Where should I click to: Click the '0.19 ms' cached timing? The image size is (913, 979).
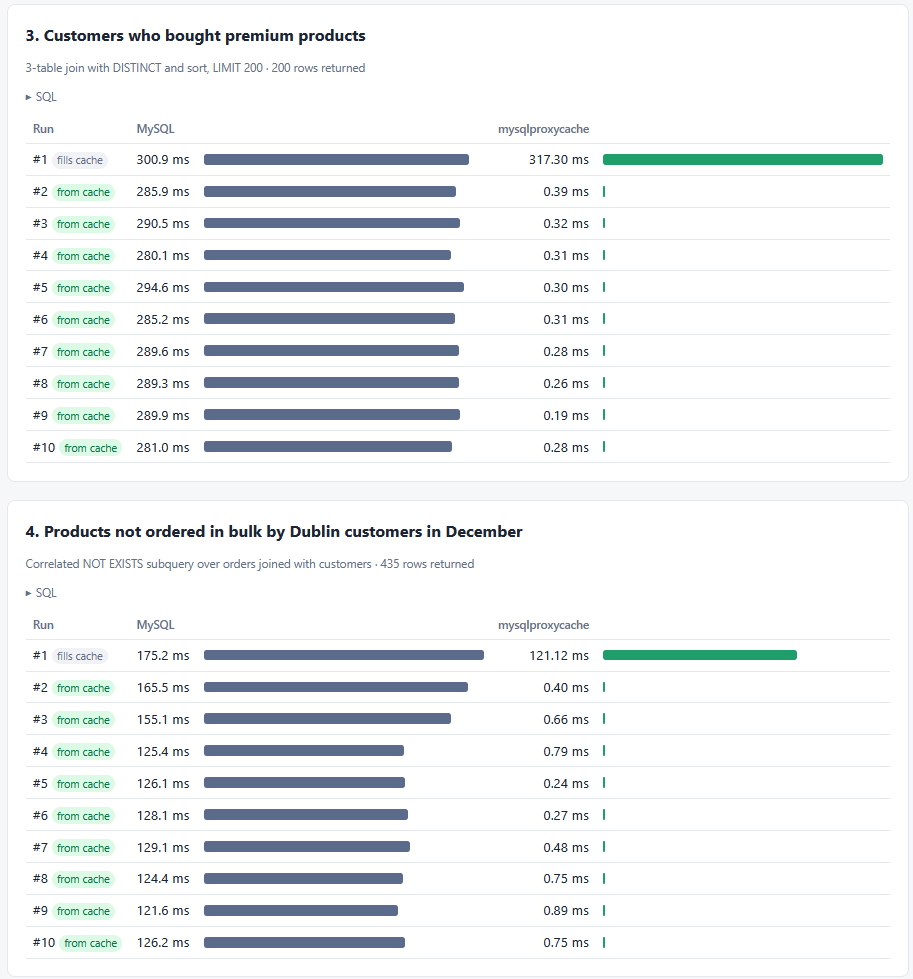(566, 416)
